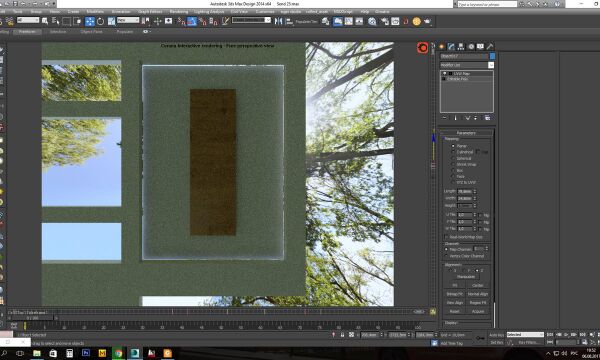Open the reference coordinate system dropdown

point(128,20)
